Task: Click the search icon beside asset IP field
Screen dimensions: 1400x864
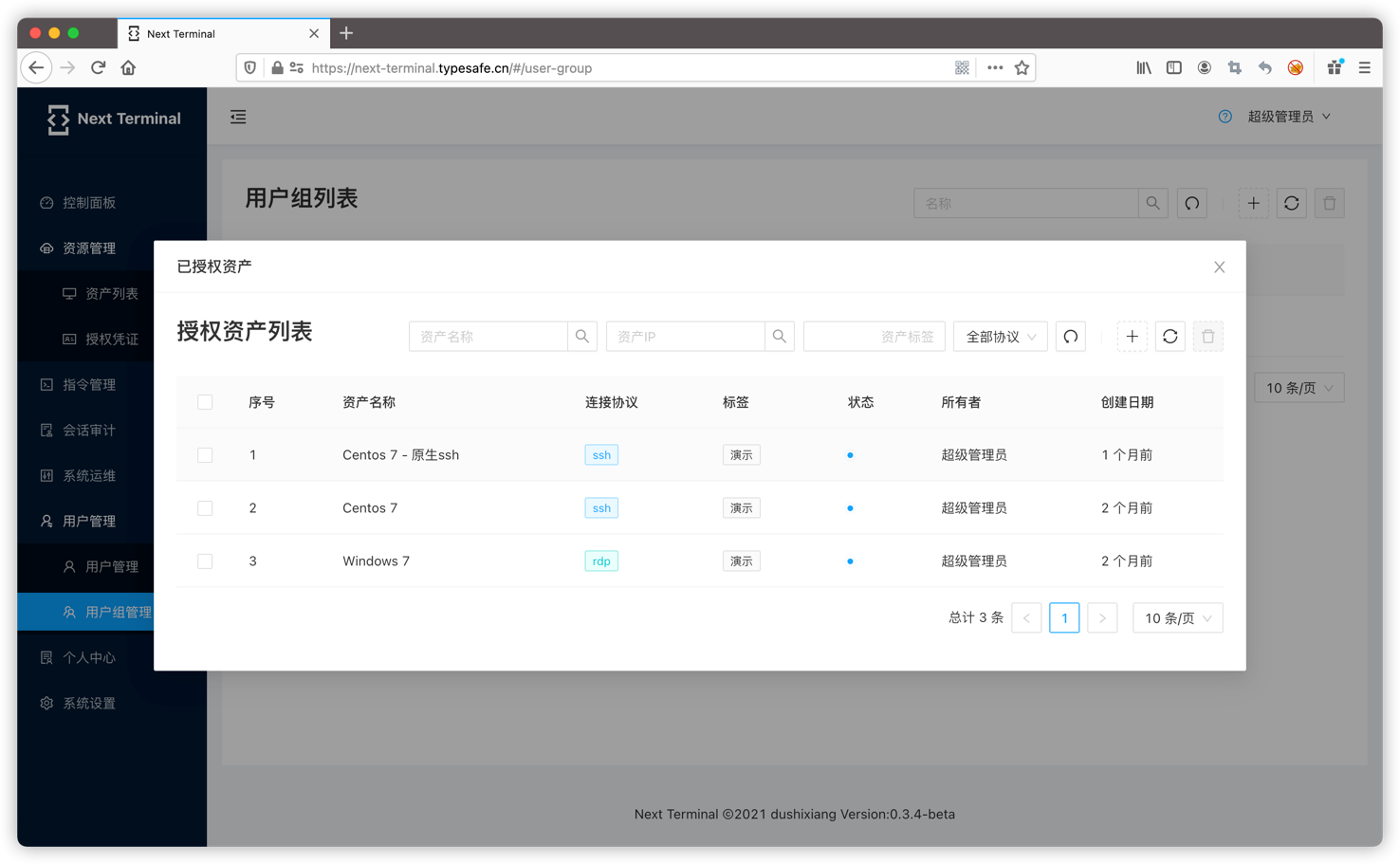Action: click(779, 337)
